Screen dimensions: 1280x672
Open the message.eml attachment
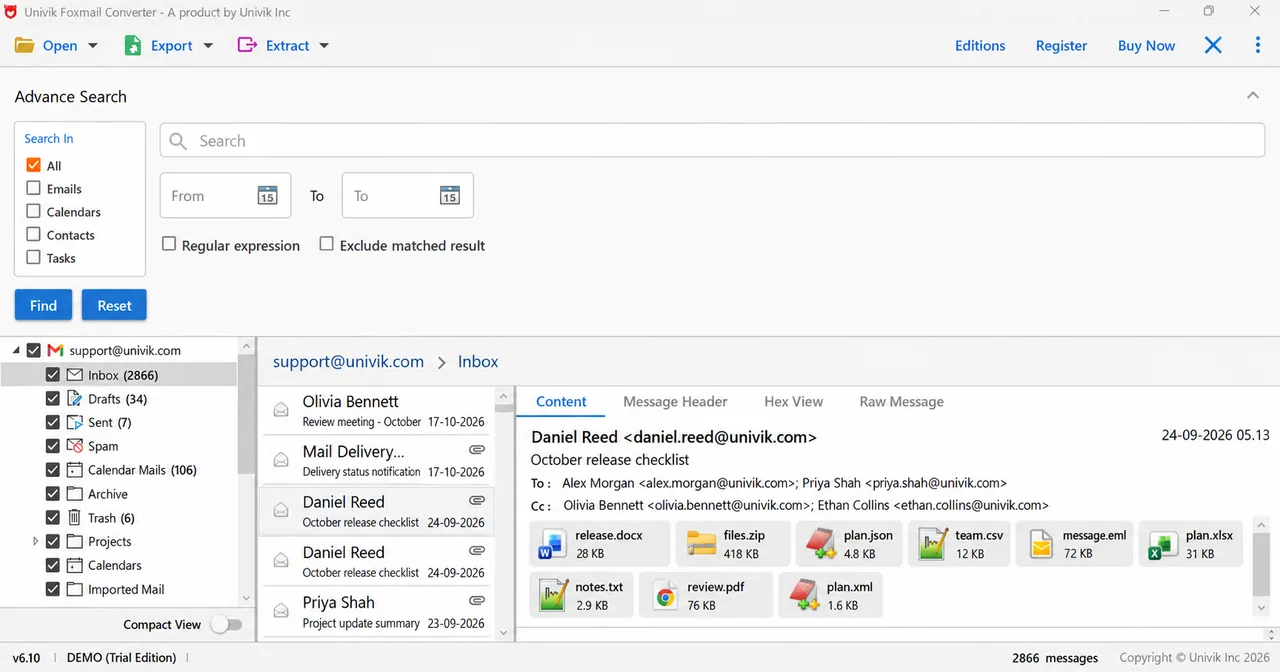coord(1076,544)
